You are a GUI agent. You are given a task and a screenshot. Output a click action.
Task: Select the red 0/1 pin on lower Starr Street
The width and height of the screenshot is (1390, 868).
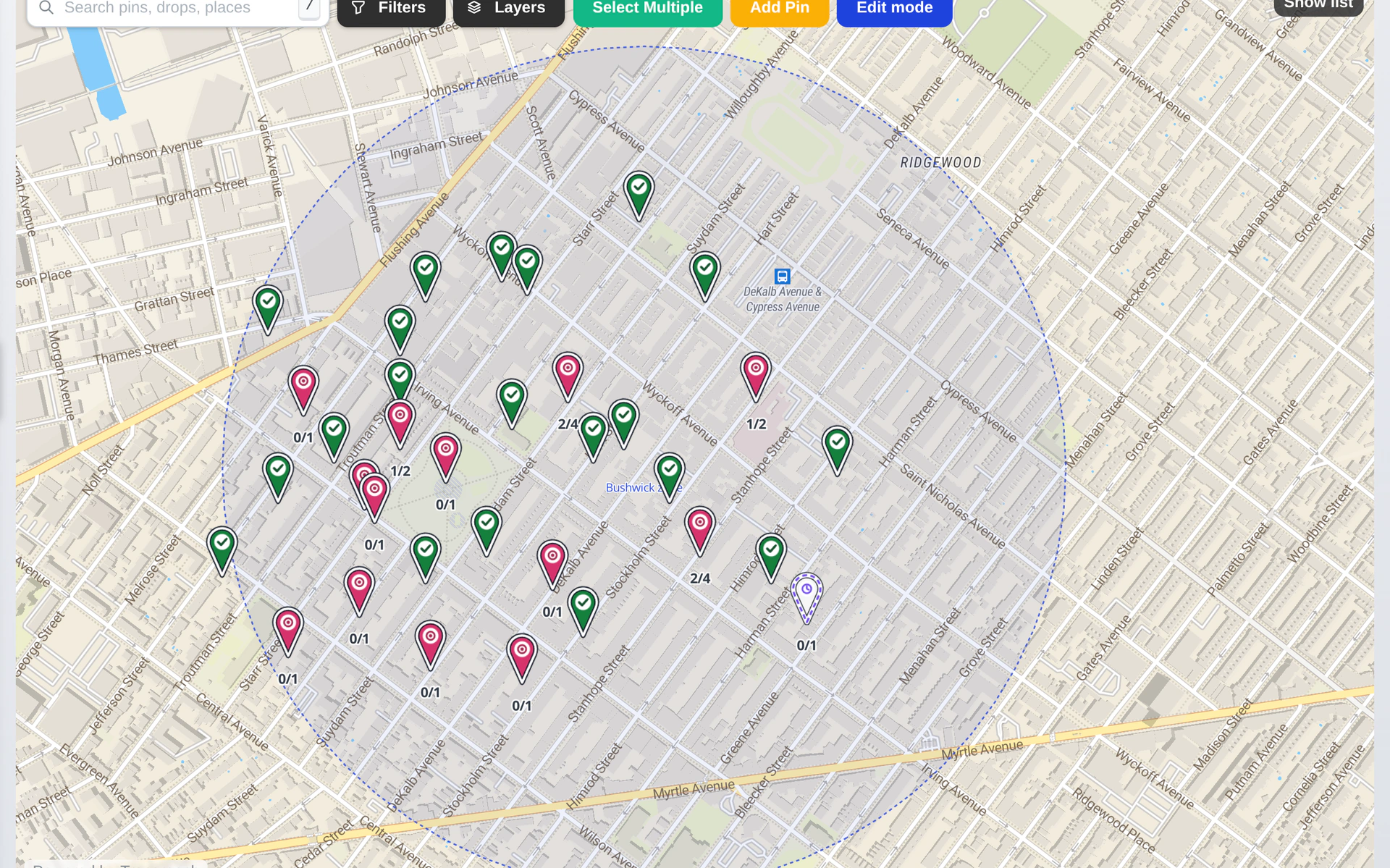288,631
